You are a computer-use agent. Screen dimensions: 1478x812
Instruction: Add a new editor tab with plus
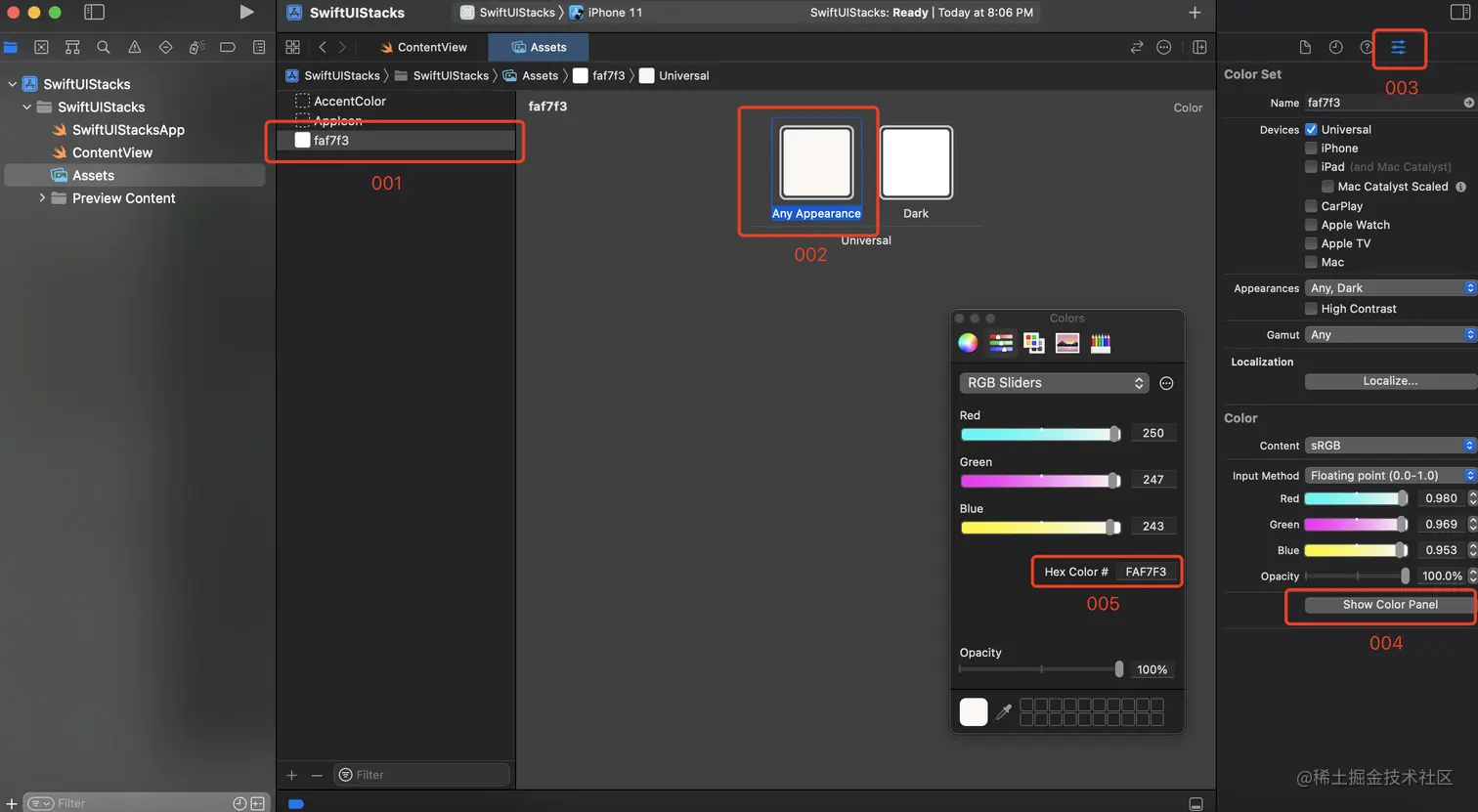(1195, 12)
